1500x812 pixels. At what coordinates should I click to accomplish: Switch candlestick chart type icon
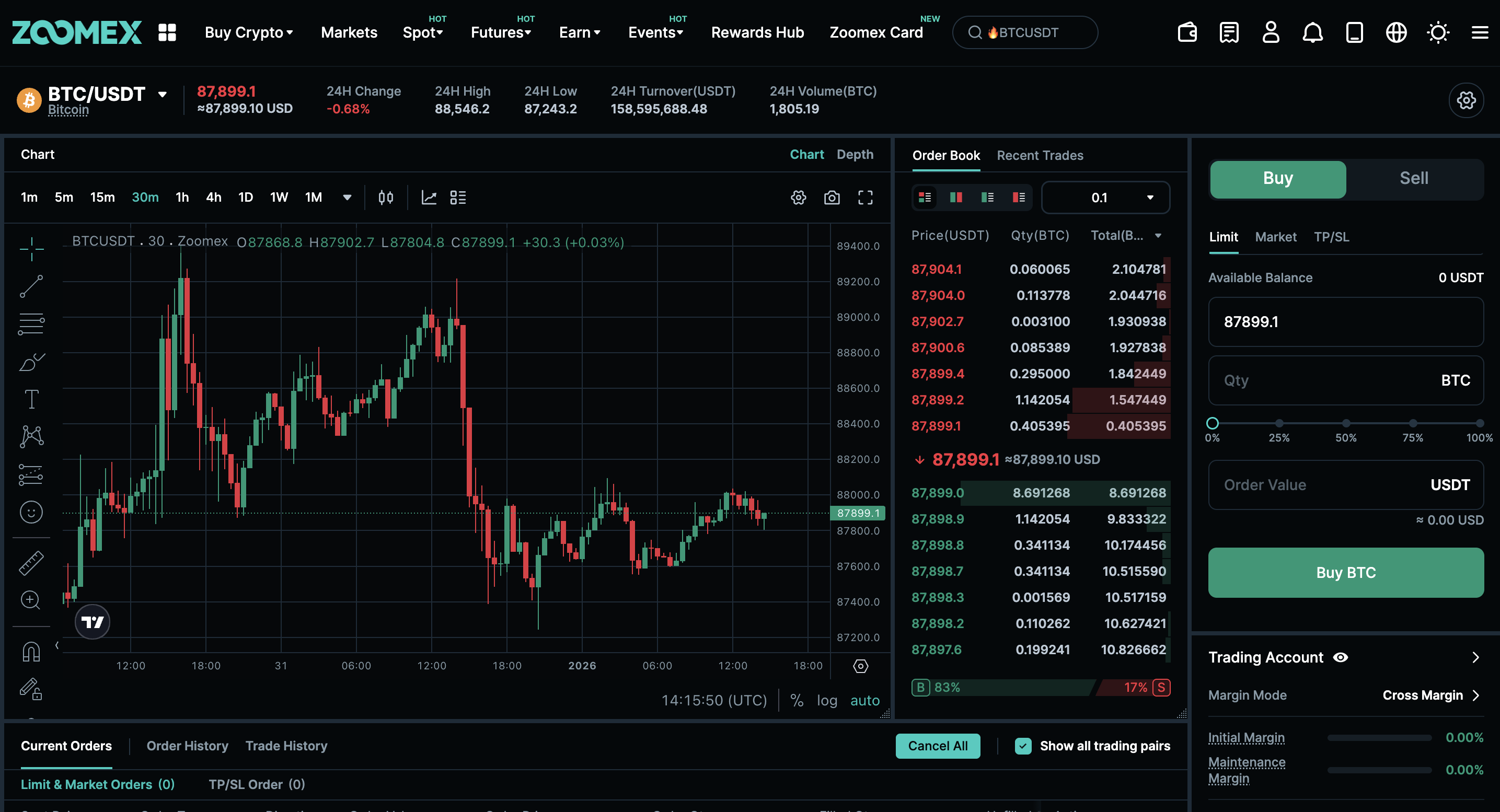point(386,198)
